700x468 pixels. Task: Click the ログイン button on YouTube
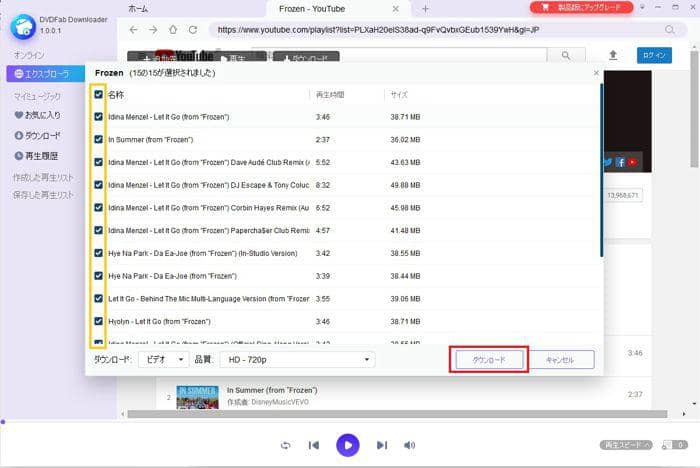click(x=654, y=55)
